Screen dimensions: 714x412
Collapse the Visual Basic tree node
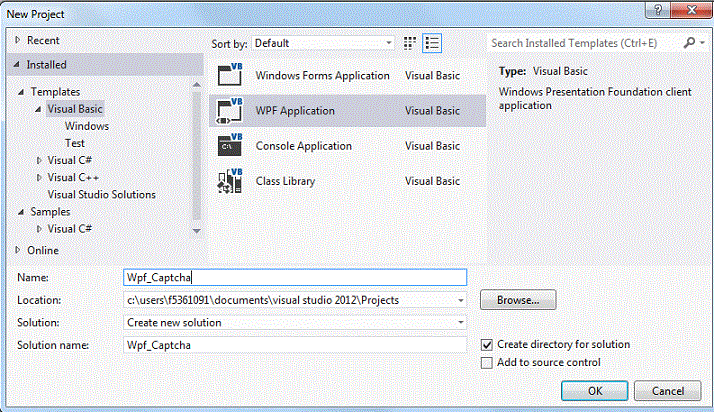tap(38, 109)
